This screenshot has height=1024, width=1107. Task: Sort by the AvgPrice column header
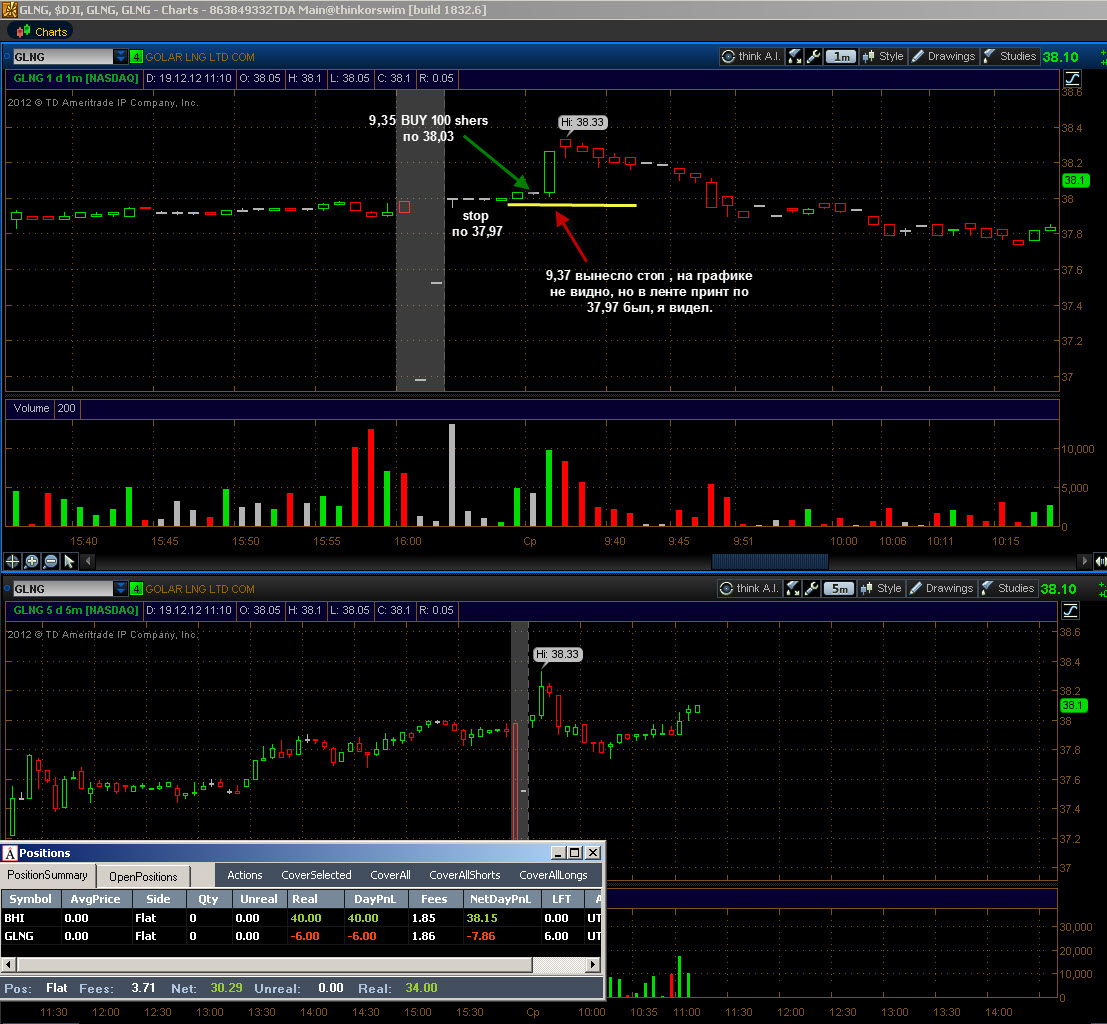coord(95,899)
